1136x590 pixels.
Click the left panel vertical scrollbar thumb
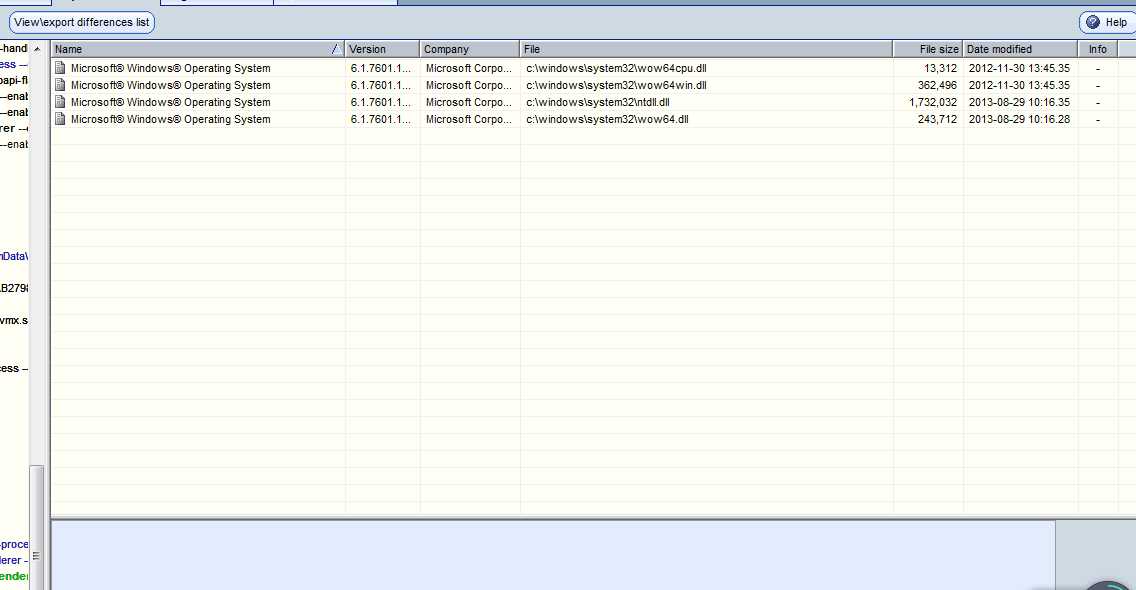coord(37,527)
